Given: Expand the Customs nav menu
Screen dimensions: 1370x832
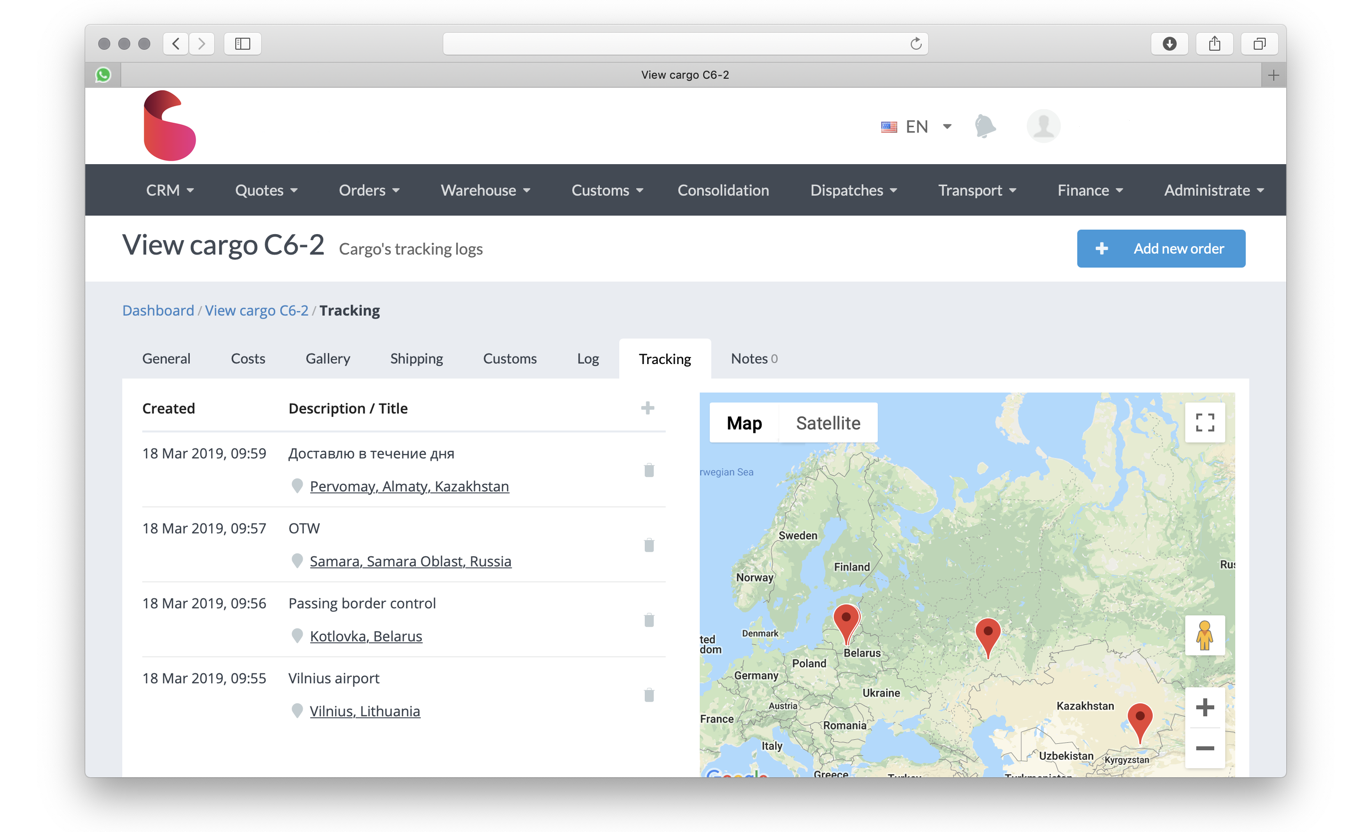Looking at the screenshot, I should [x=607, y=190].
